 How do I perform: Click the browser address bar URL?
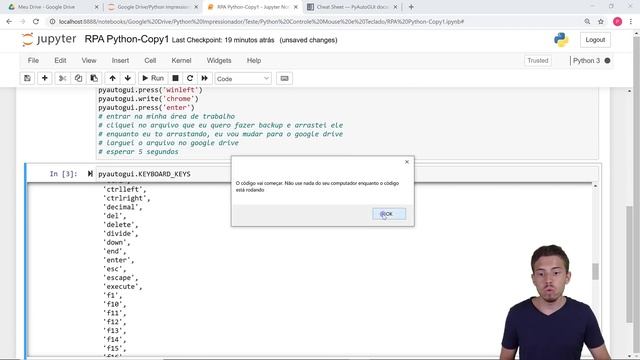click(x=261, y=22)
